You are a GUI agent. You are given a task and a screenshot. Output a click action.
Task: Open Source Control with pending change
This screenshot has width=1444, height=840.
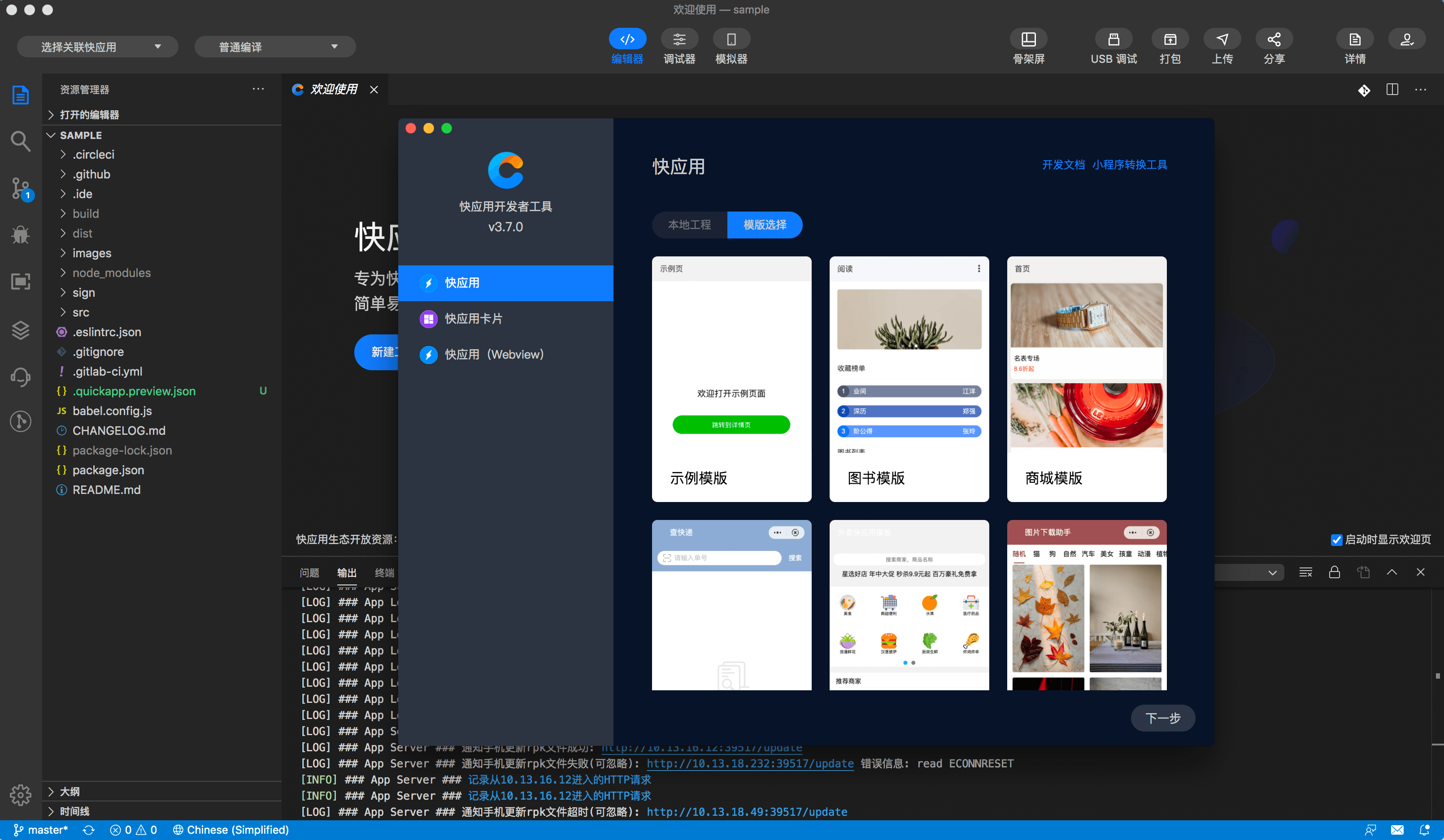pyautogui.click(x=20, y=189)
